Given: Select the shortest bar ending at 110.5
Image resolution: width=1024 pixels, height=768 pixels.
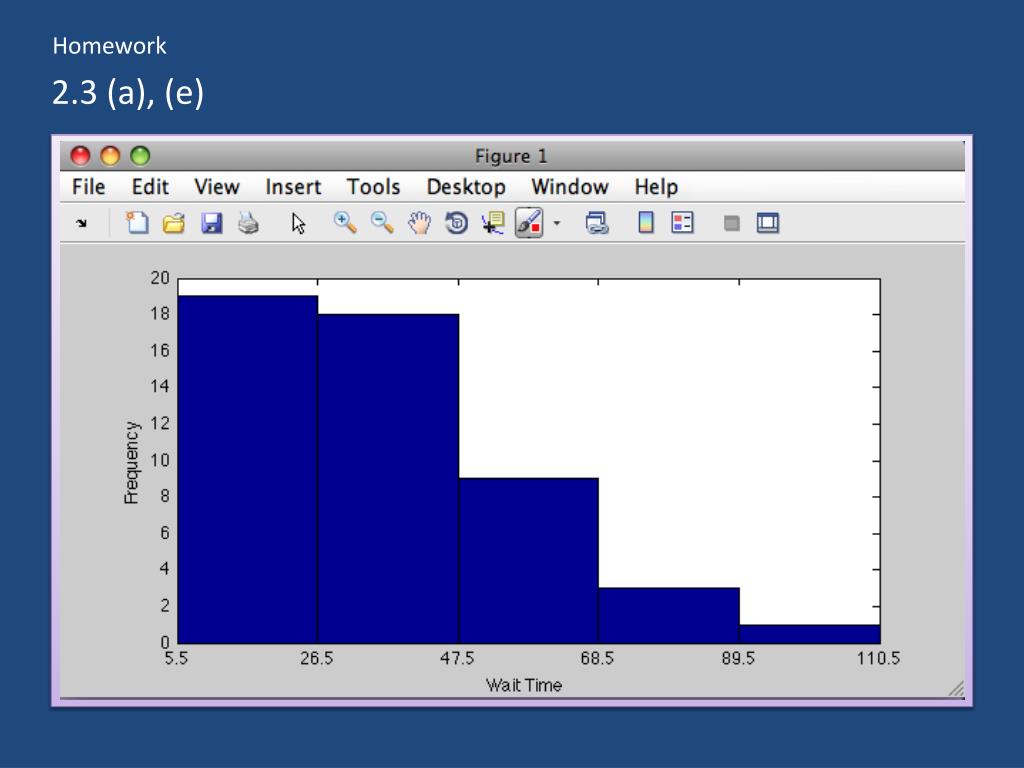Looking at the screenshot, I should [810, 634].
